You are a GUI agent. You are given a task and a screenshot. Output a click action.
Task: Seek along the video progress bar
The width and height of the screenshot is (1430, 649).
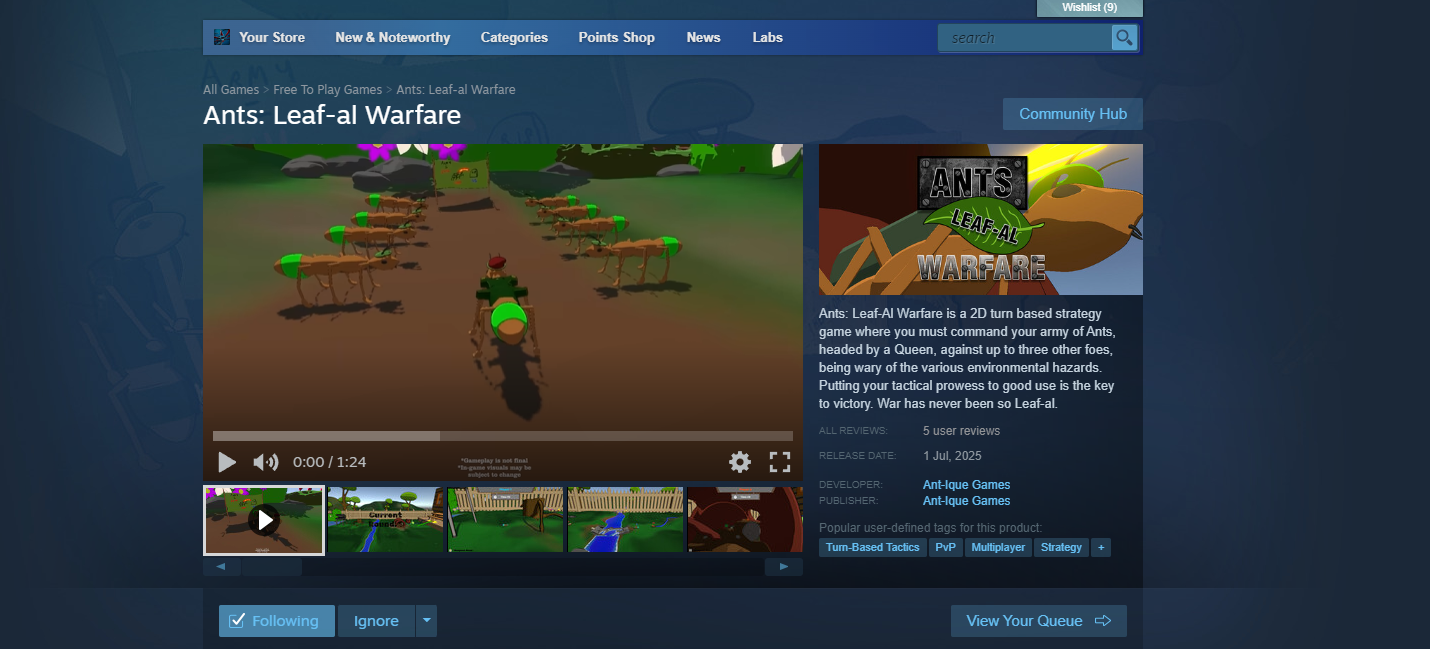coord(503,436)
